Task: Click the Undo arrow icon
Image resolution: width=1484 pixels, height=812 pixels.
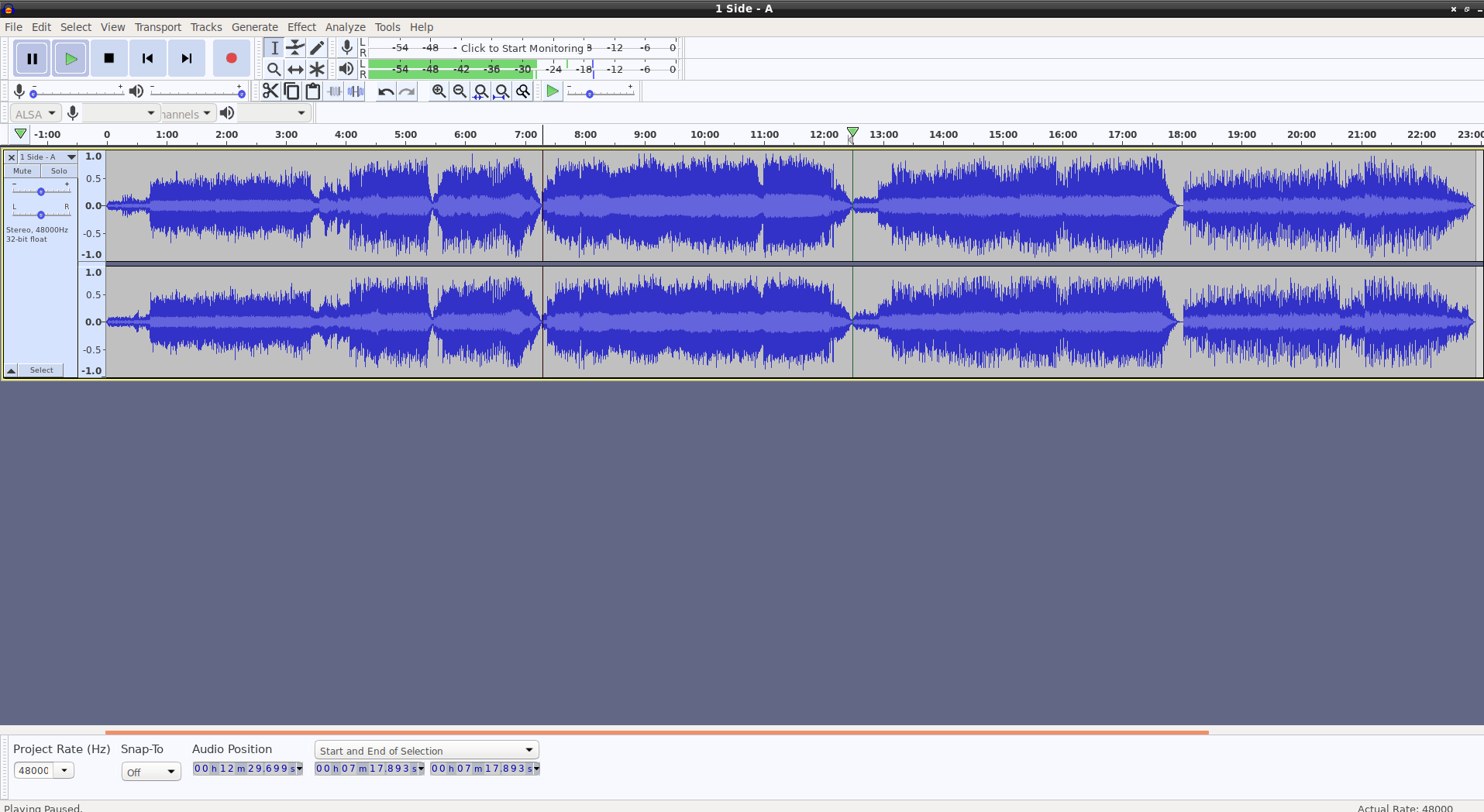Action: click(x=385, y=91)
